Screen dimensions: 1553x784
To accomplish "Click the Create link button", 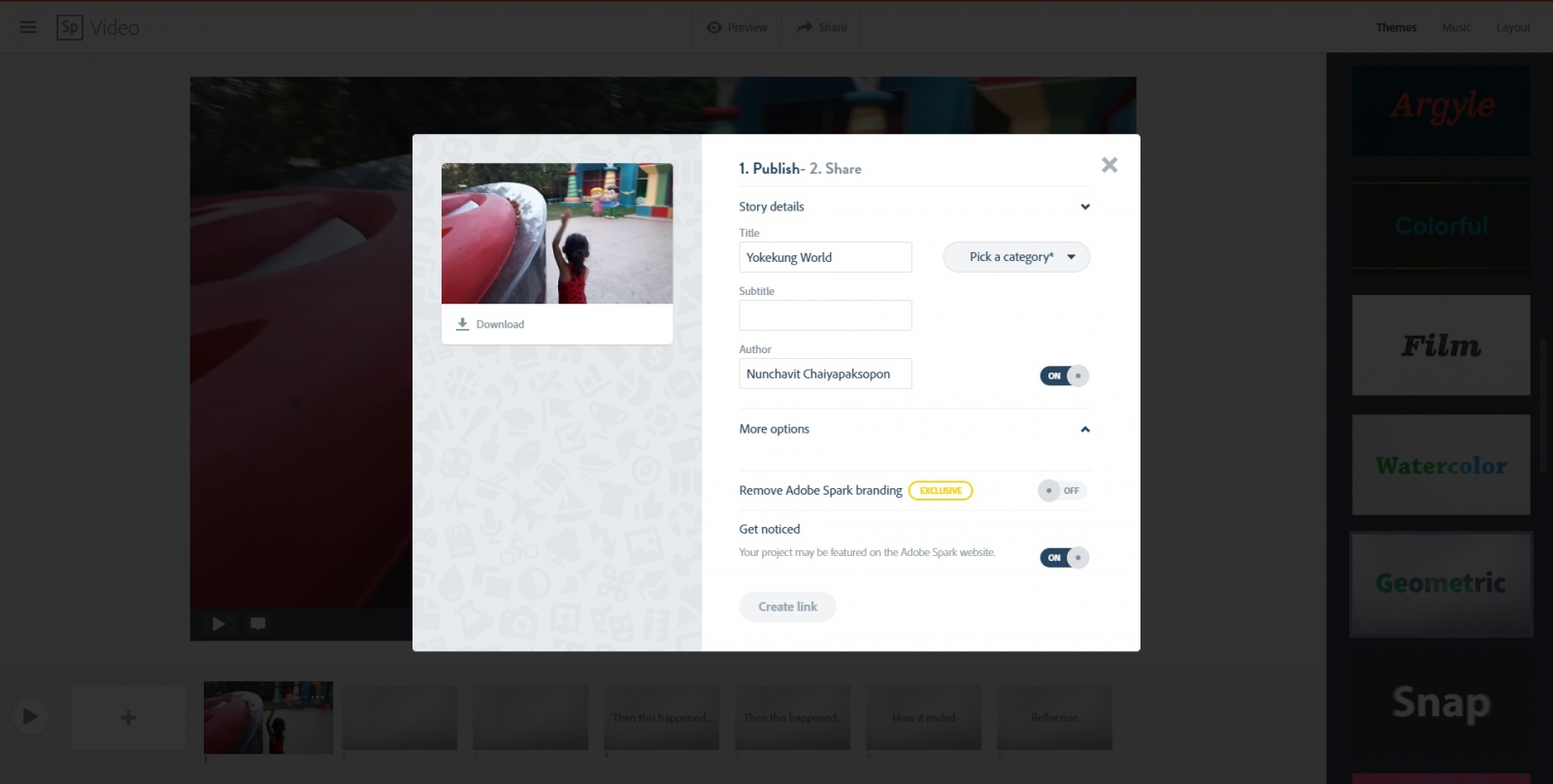I will pyautogui.click(x=787, y=606).
